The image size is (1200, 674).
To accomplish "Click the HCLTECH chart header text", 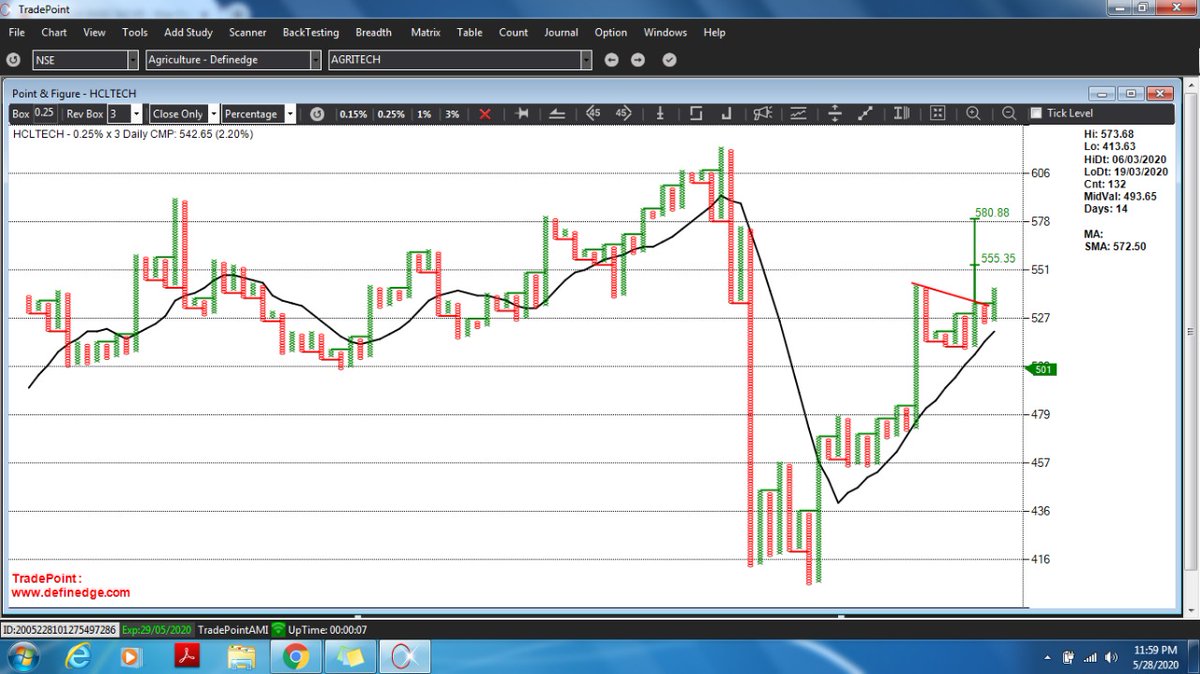I will (x=132, y=133).
